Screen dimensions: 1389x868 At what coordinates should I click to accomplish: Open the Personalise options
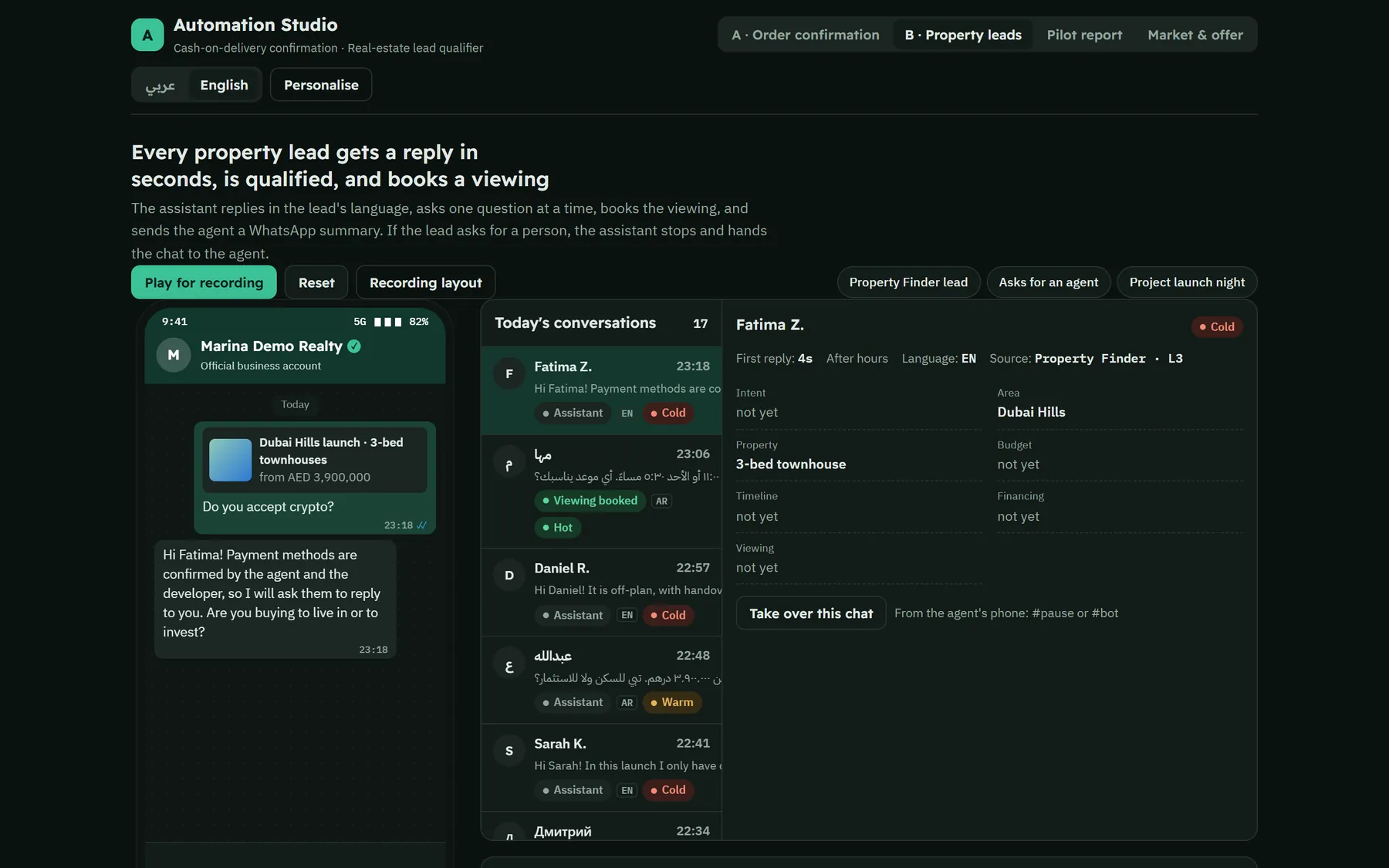coord(321,85)
